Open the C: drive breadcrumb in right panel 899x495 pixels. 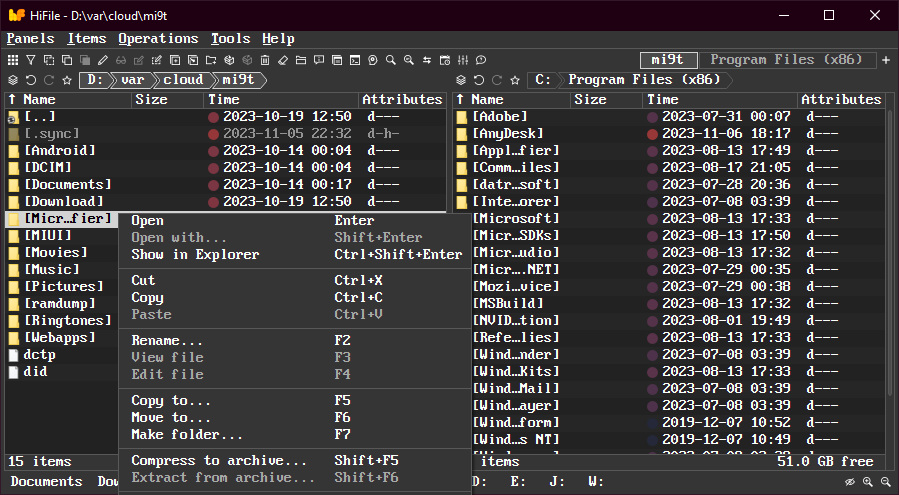(543, 80)
